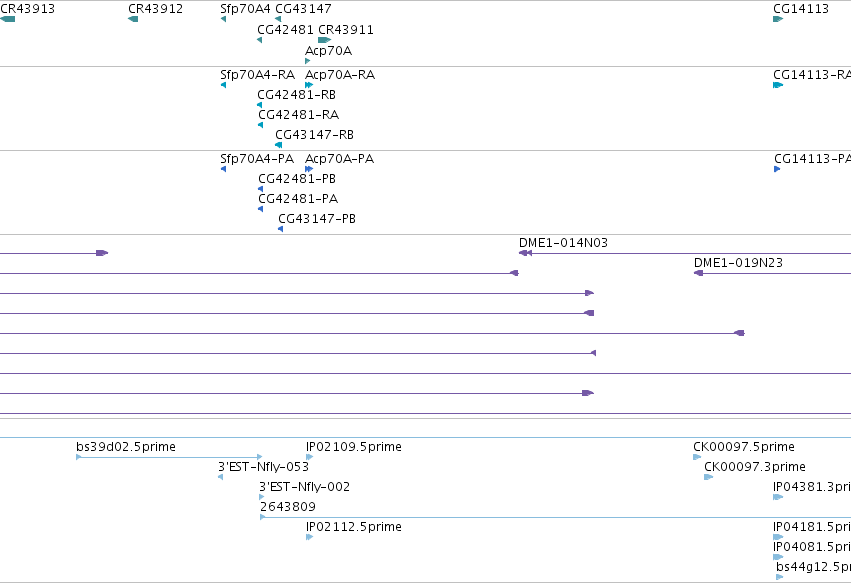
Task: Select feature 2643809 label
Action: click(x=288, y=507)
